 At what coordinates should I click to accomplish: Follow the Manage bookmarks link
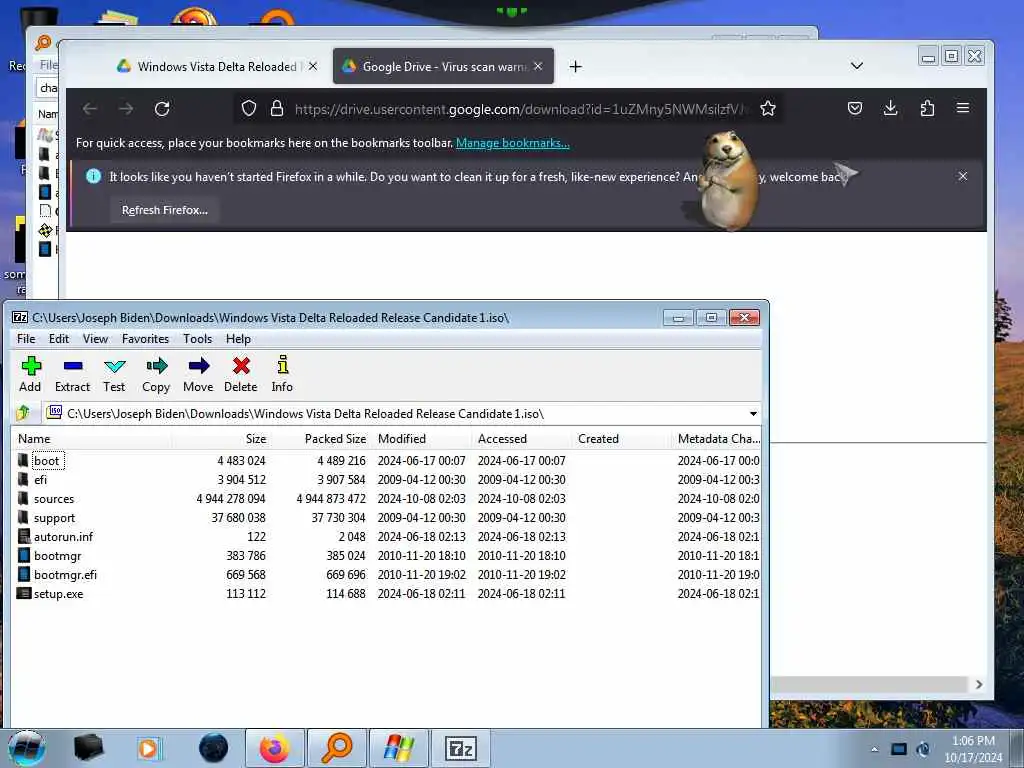(513, 143)
